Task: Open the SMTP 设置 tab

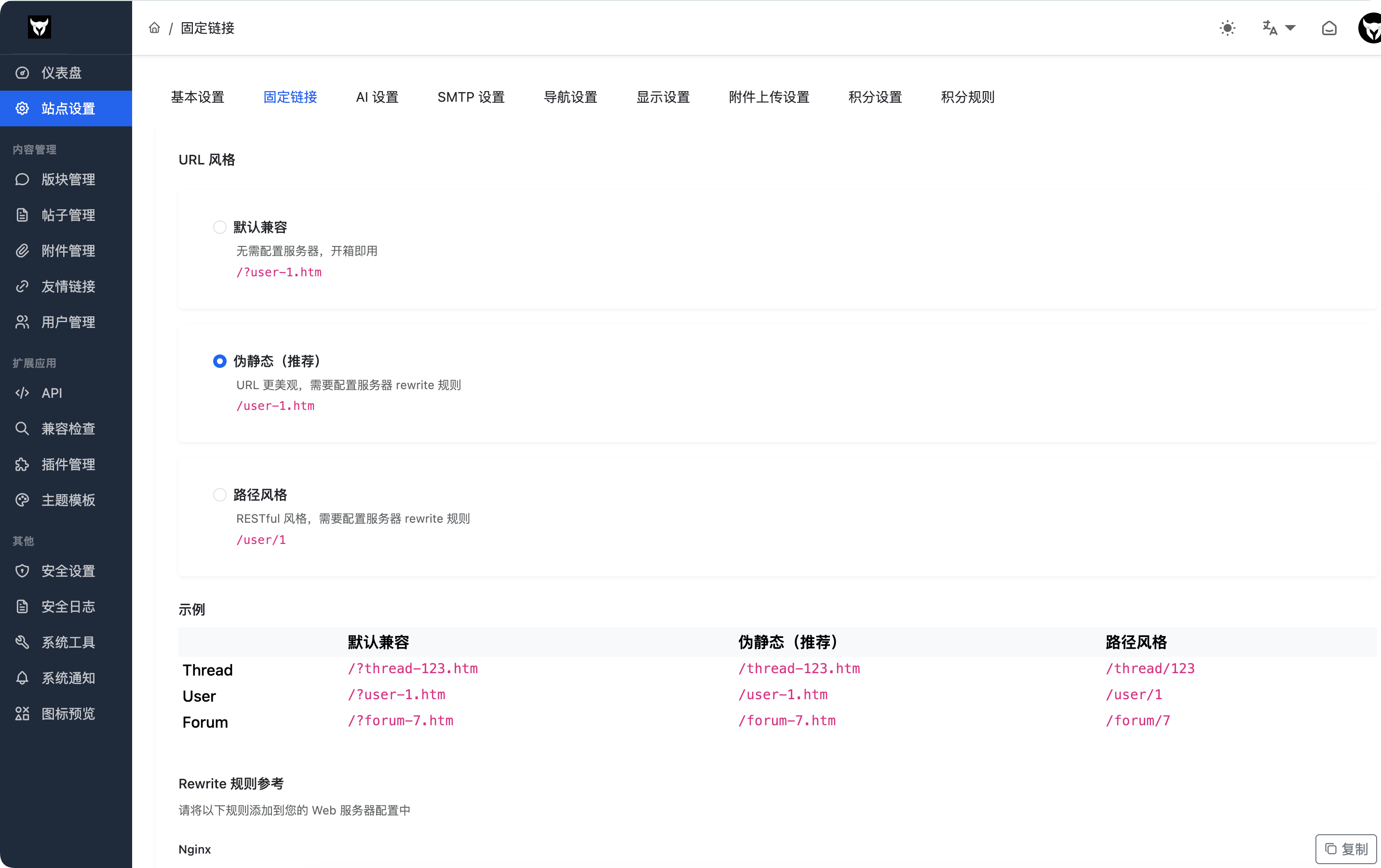Action: 471,97
